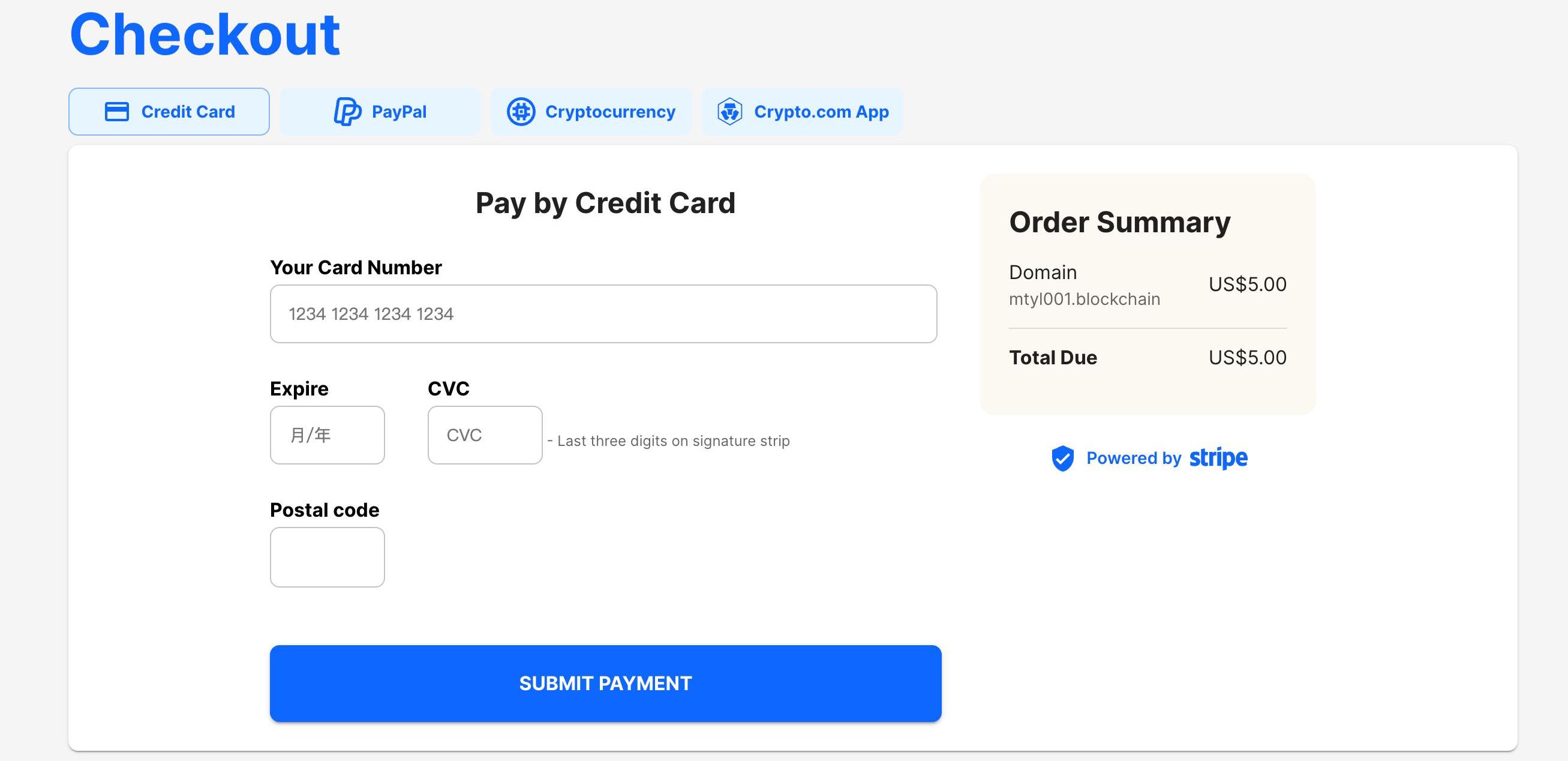The width and height of the screenshot is (1568, 761).
Task: Click into the CVC input box
Action: point(485,435)
